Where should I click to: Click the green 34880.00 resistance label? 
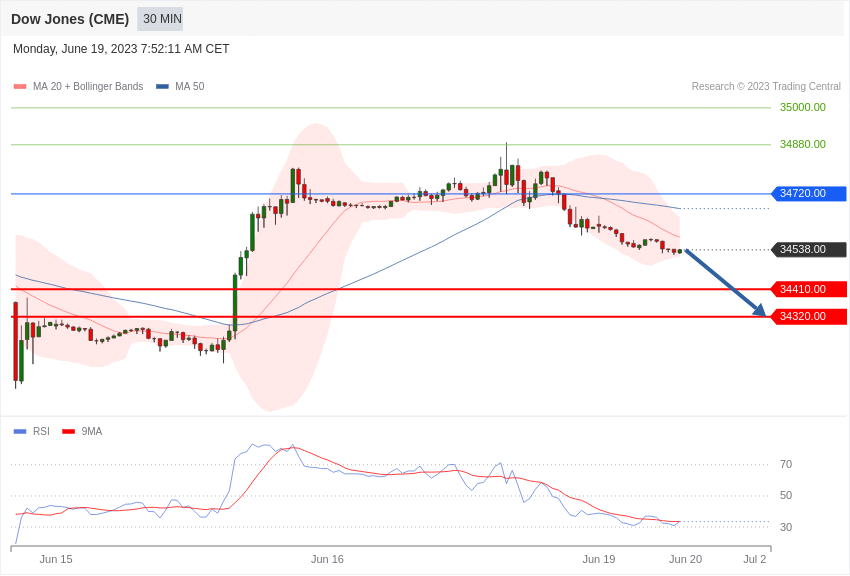click(802, 145)
